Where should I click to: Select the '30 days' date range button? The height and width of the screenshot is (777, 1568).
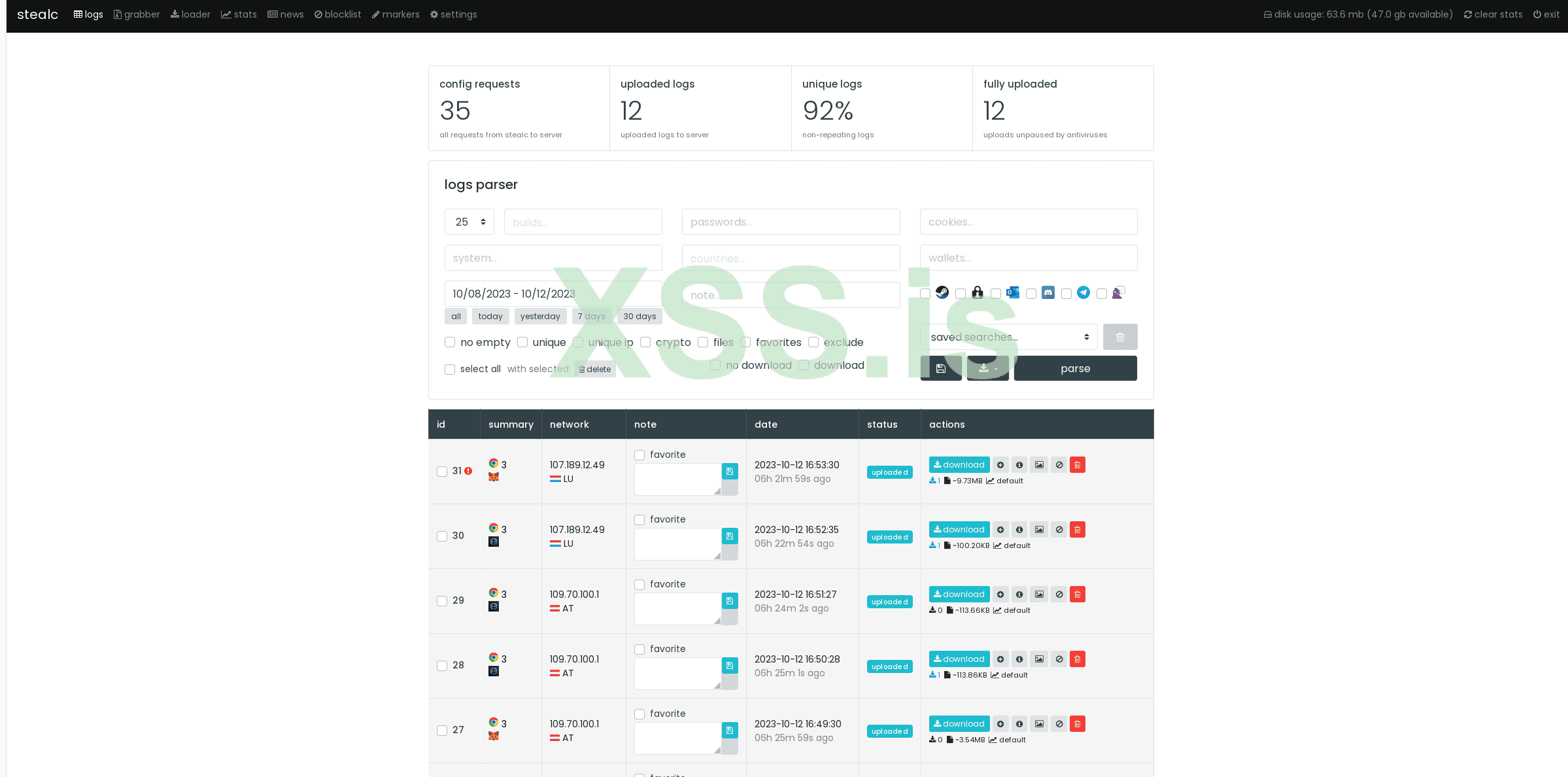point(639,316)
